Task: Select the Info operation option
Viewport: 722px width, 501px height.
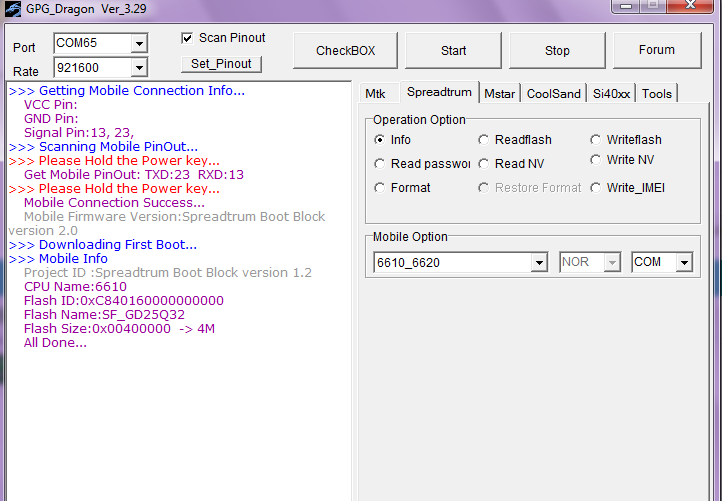Action: coord(379,140)
